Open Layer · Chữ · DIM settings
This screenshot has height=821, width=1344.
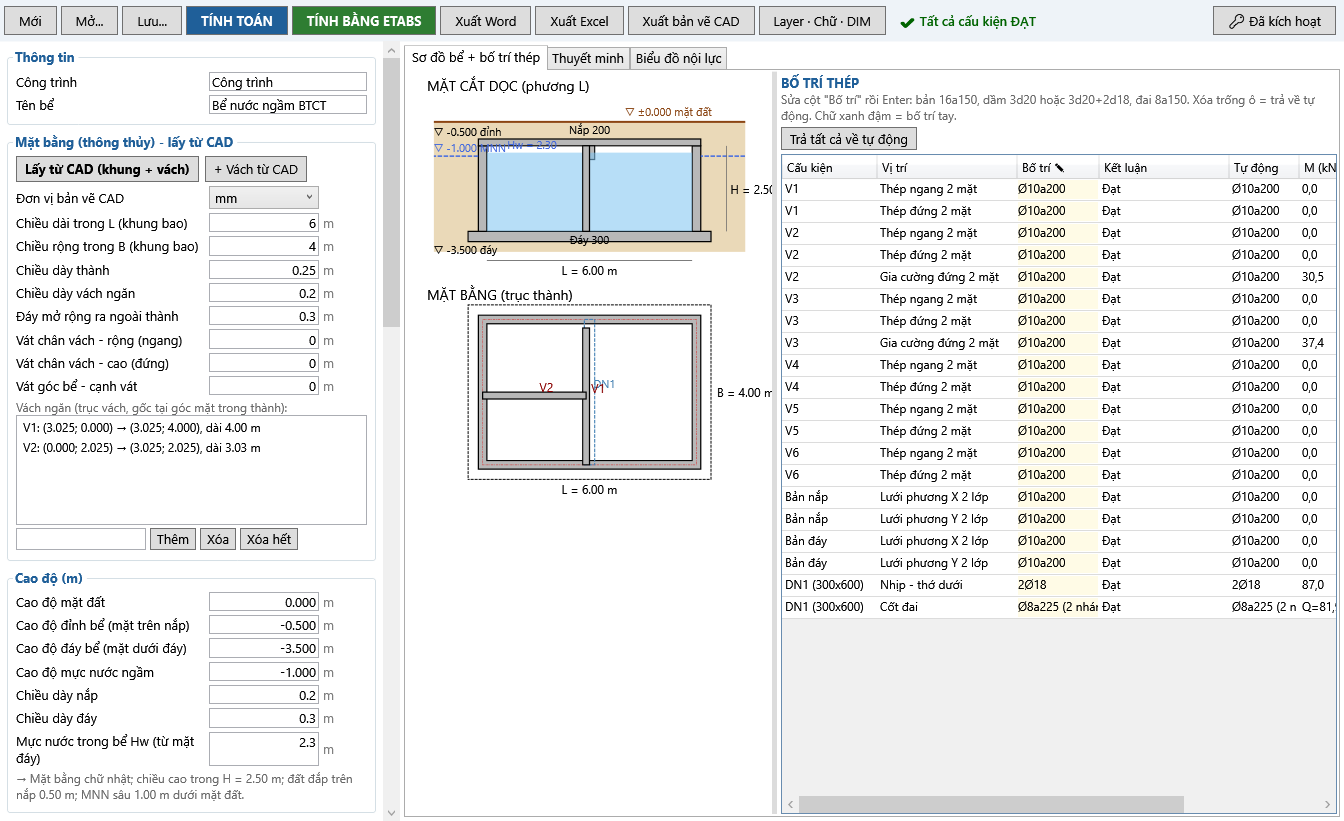click(x=822, y=21)
